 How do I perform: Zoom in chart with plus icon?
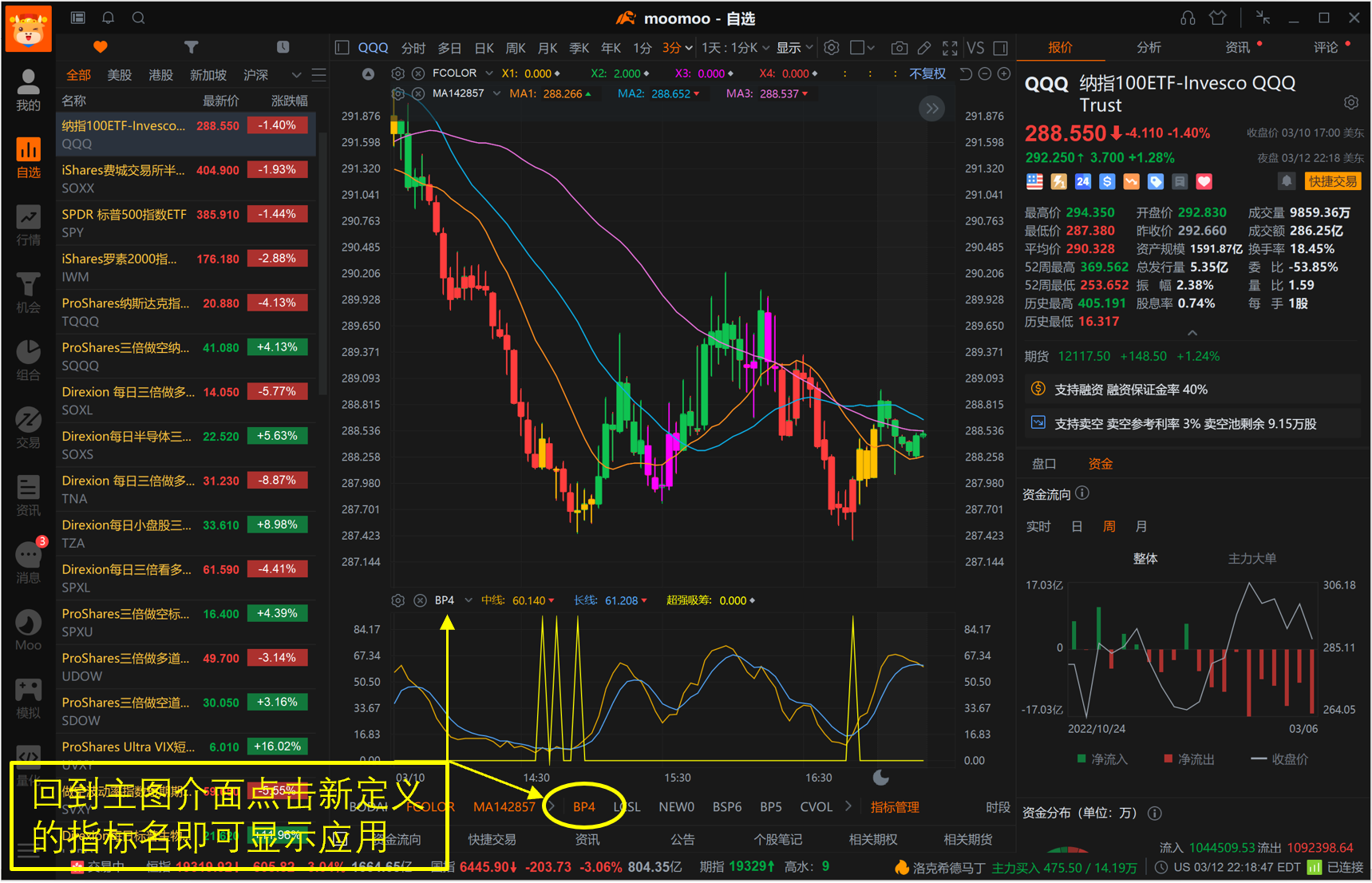coord(1004,73)
